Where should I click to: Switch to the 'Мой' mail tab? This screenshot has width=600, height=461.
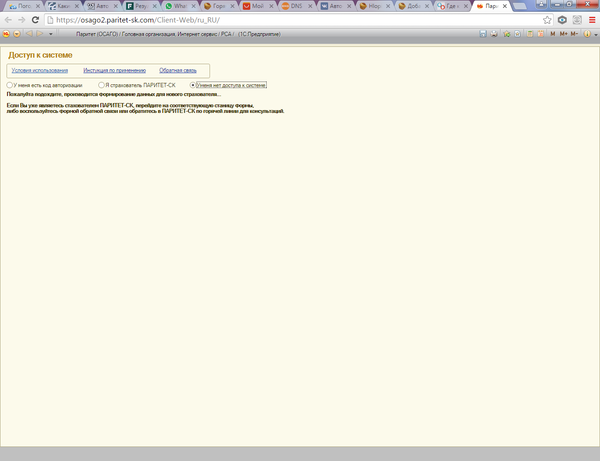[258, 6]
